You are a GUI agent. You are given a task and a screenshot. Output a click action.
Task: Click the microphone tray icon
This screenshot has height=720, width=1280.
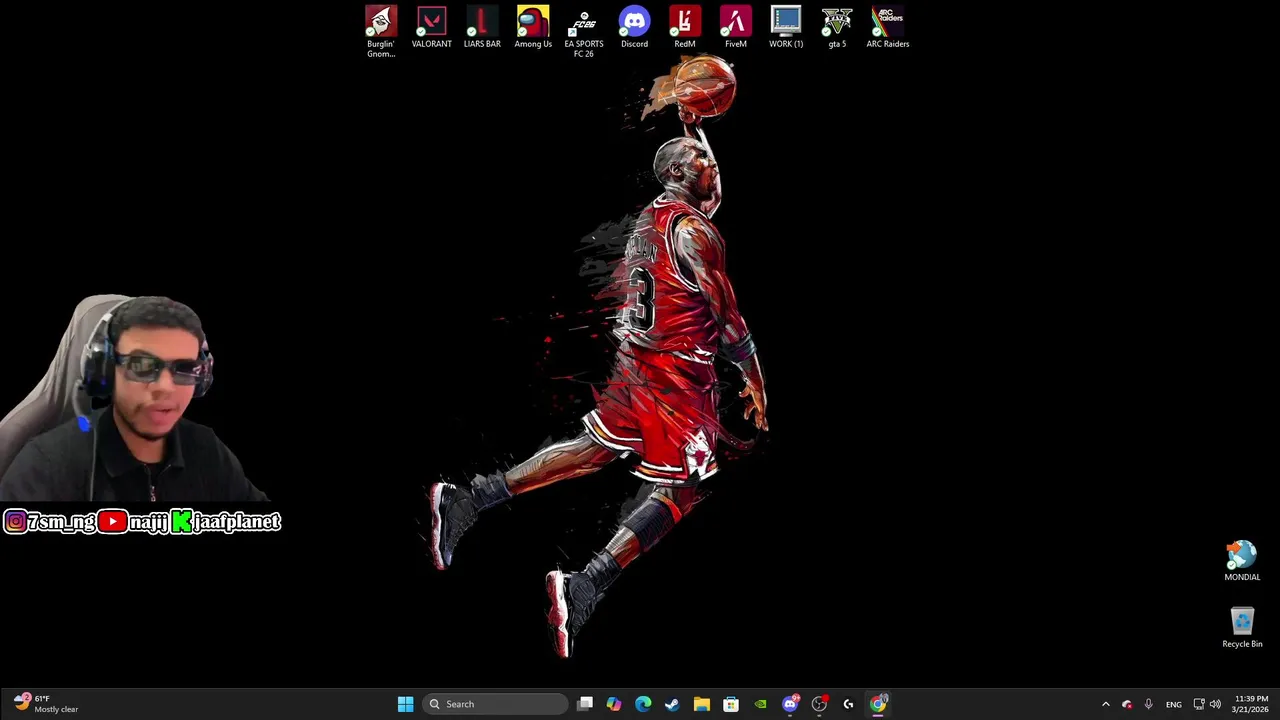1148,704
